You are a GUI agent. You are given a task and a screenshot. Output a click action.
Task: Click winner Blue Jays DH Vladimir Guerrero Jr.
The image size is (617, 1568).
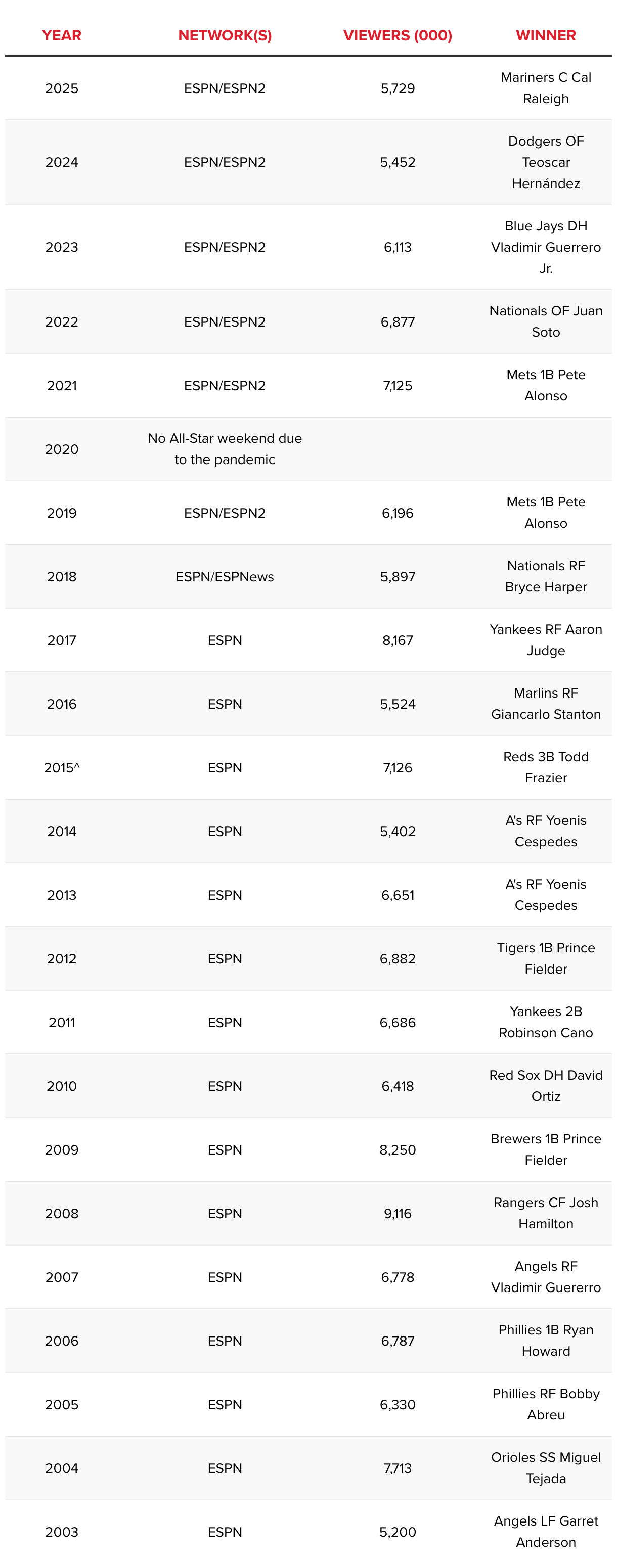click(546, 247)
